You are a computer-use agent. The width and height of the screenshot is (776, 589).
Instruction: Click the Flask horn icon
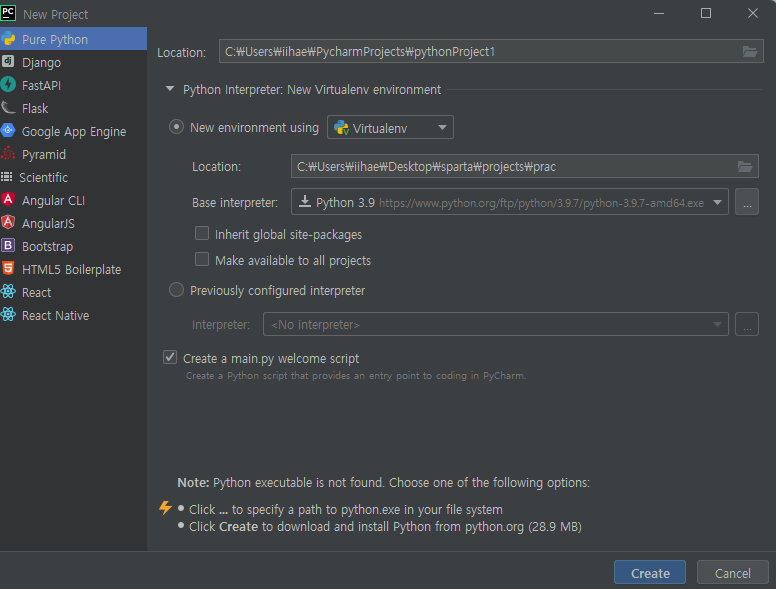click(x=8, y=107)
